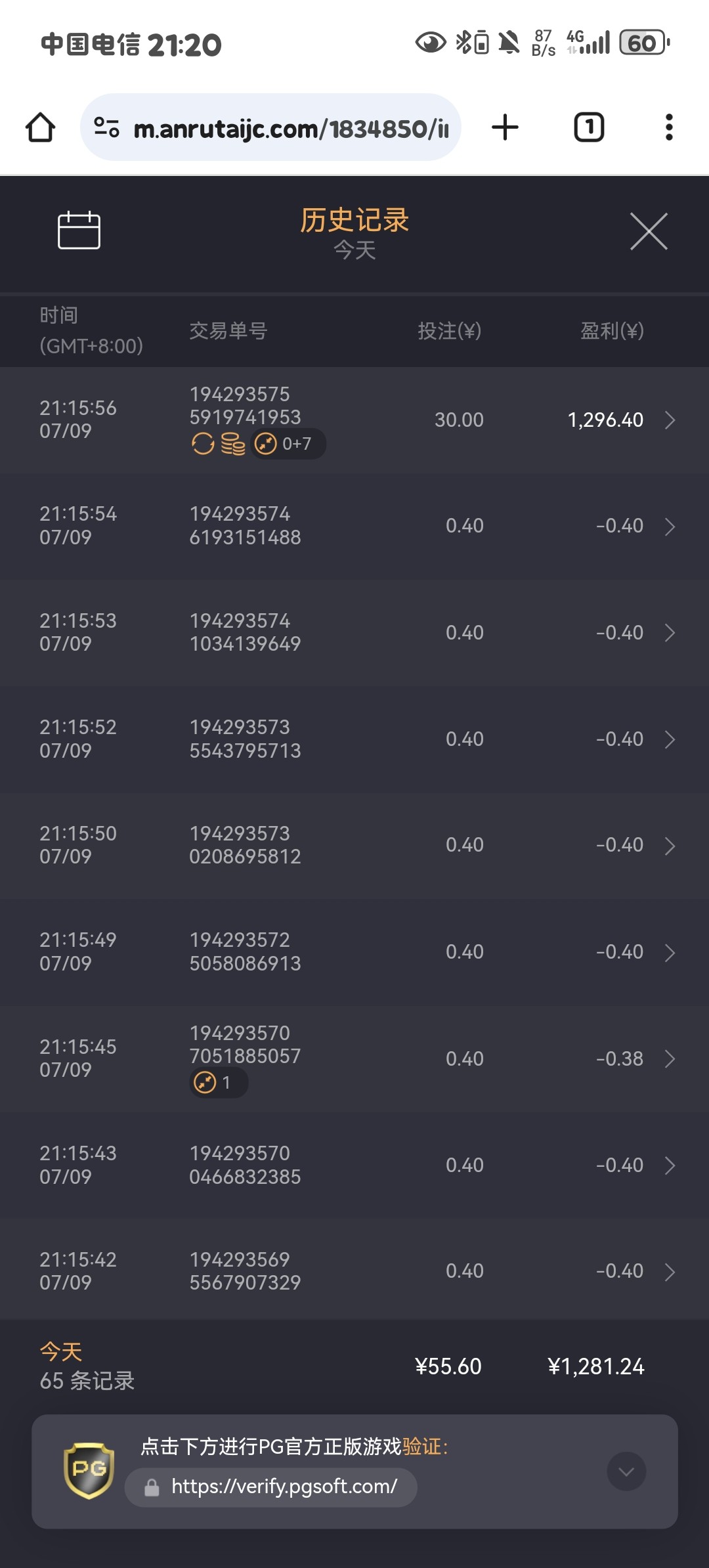Tap the 0+7 badge on first record
Screen dimensions: 709x1568
coord(288,445)
